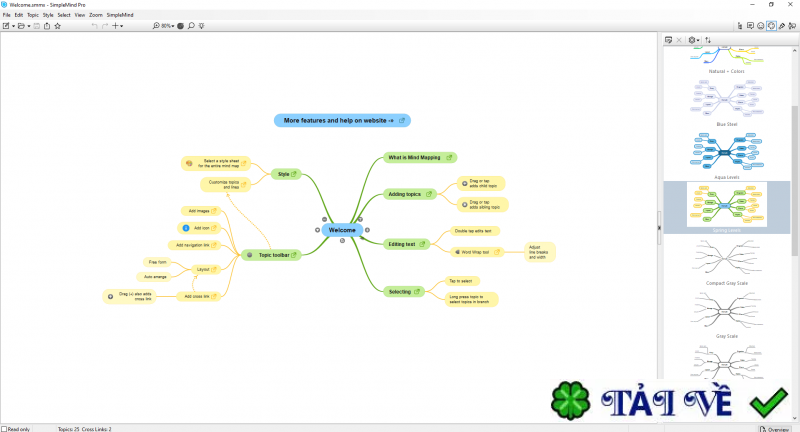This screenshot has width=800, height=432.
Task: Click the up-down sort arrows icon
Action: 708,40
